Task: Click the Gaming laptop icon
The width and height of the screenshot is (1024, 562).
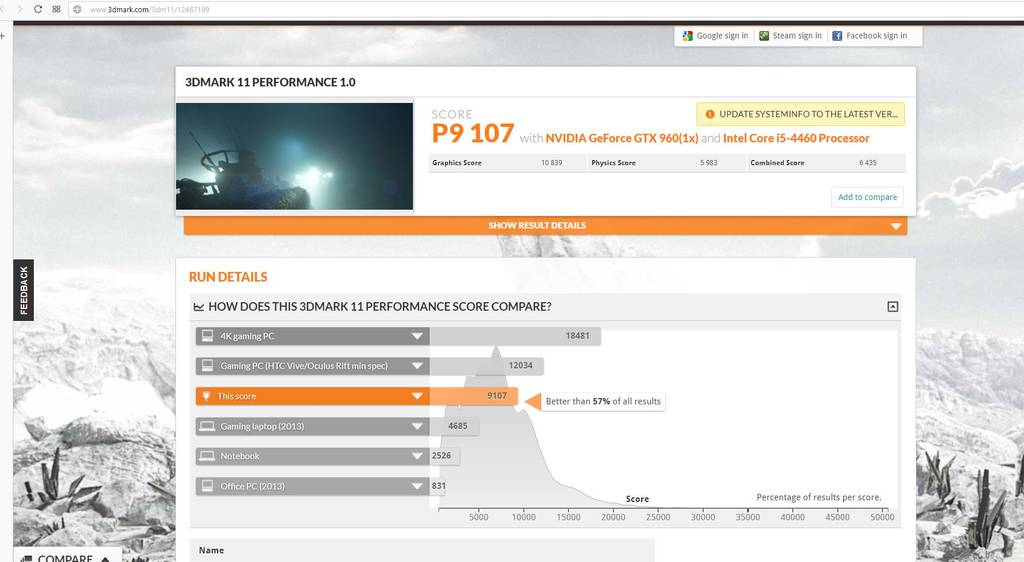Action: [207, 426]
